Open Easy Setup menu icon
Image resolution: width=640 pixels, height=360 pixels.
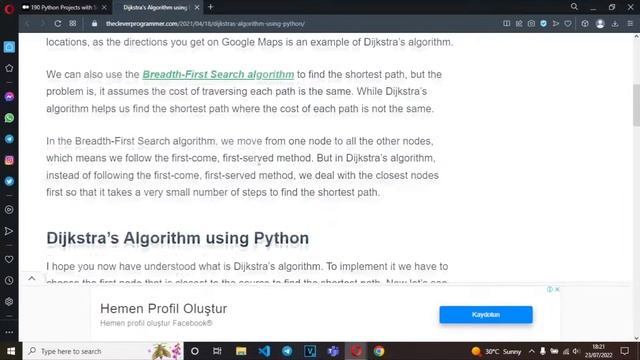630,24
